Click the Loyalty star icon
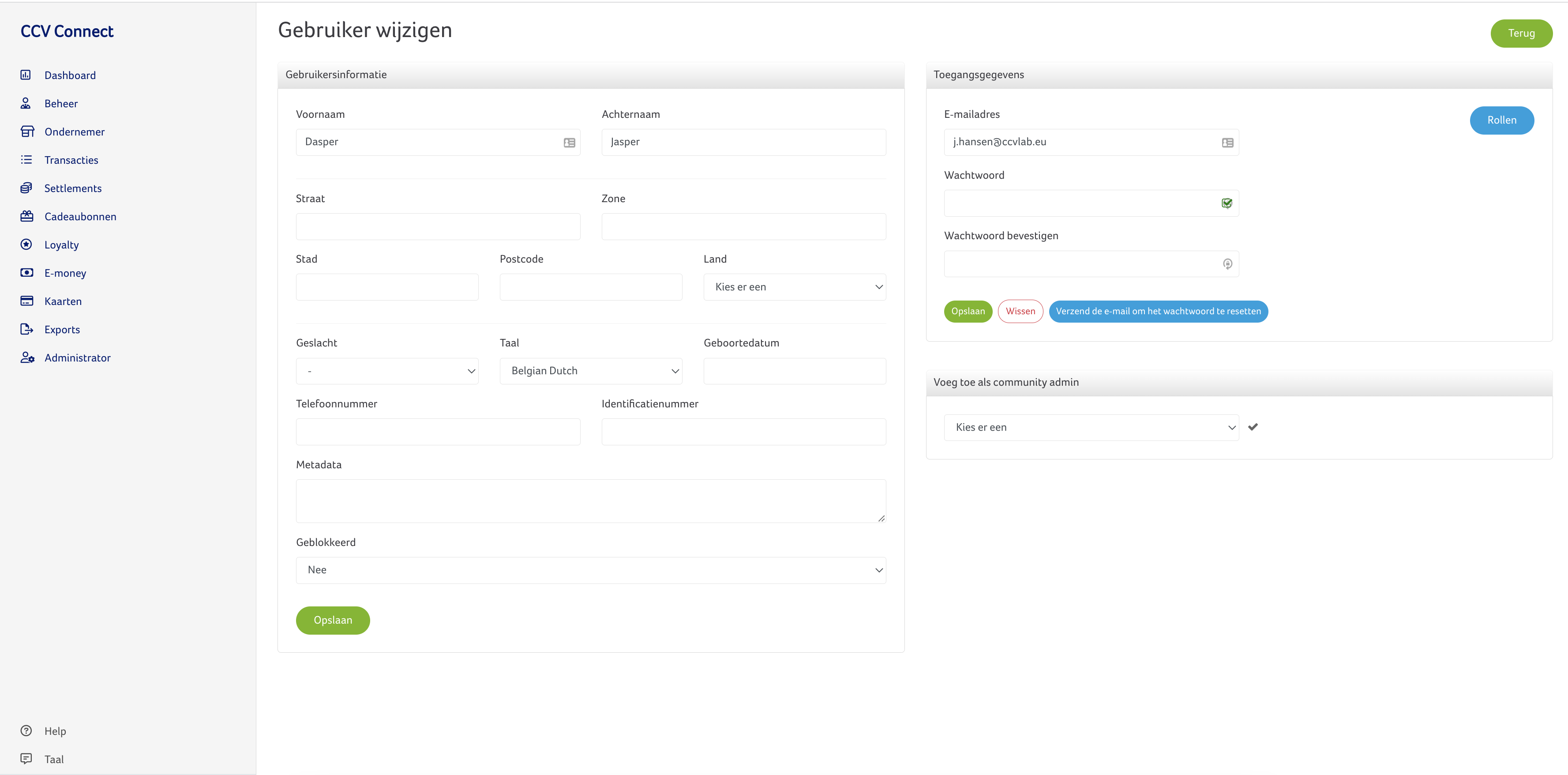Screen dimensions: 1568x775 click(x=26, y=245)
